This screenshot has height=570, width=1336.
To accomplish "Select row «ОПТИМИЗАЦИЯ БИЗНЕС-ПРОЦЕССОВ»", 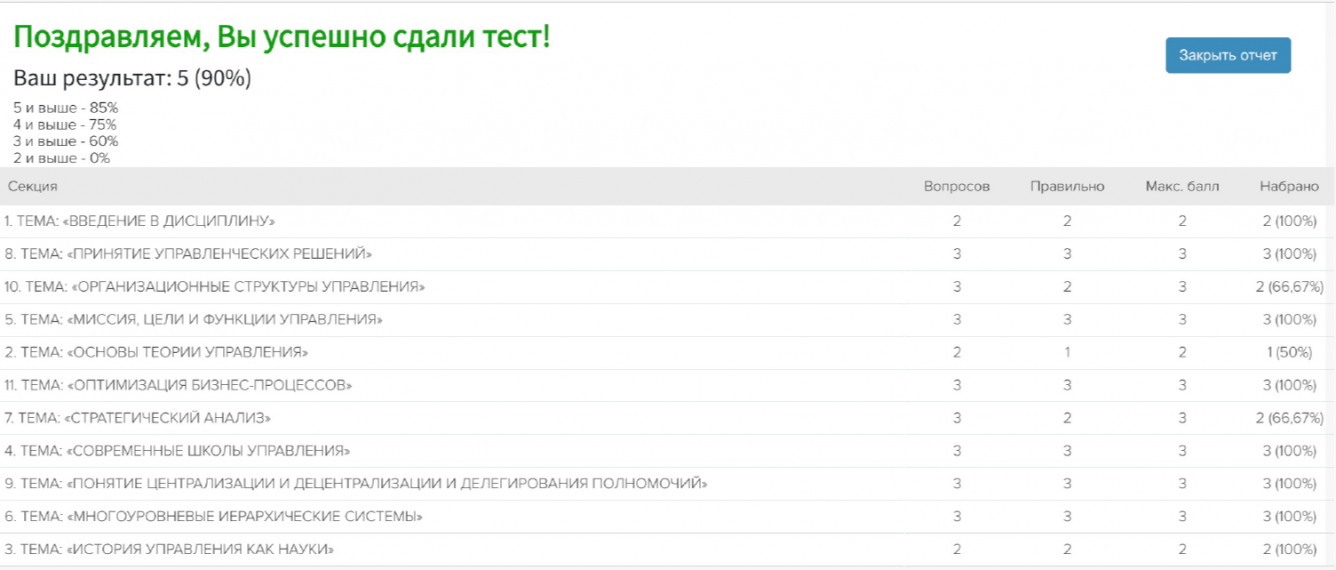I will point(668,385).
